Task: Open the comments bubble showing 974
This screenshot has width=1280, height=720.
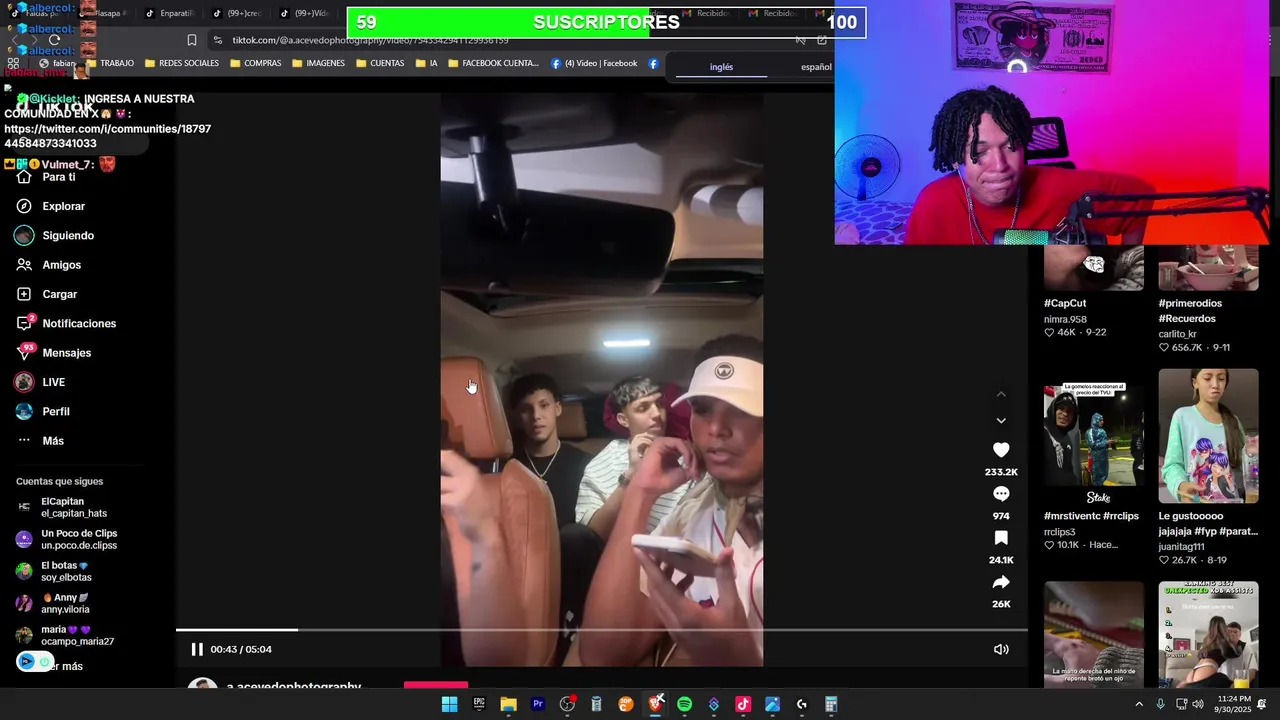Action: coord(1001,494)
